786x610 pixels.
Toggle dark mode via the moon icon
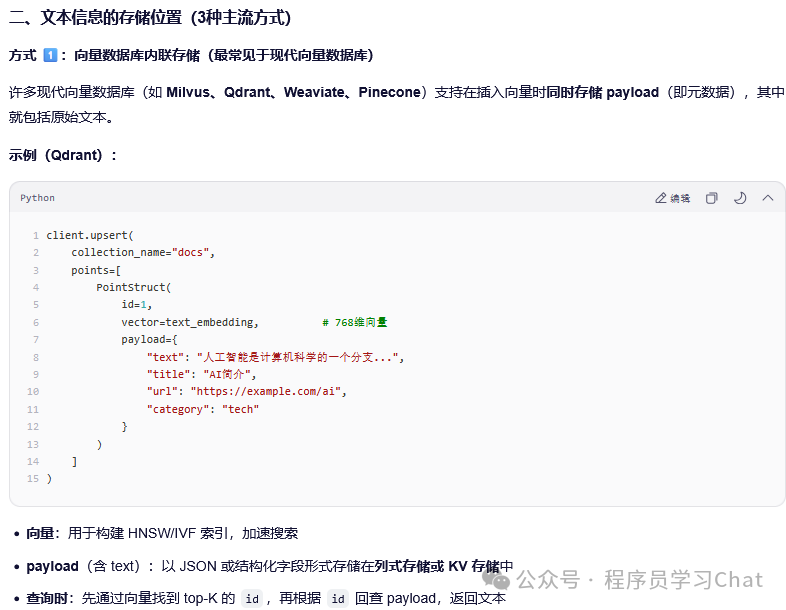tap(740, 198)
